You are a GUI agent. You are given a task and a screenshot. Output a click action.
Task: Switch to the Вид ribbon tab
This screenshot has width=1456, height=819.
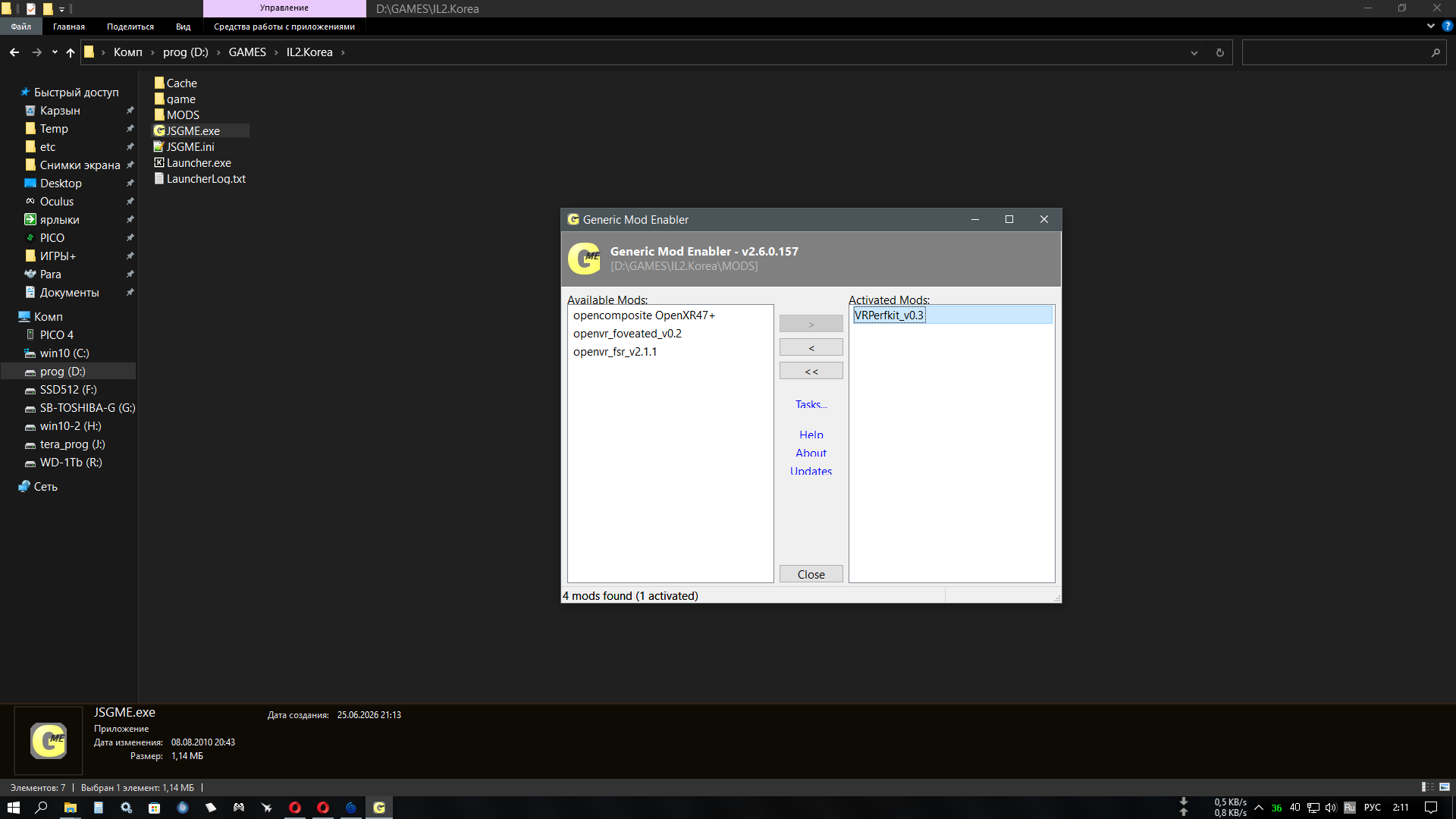pyautogui.click(x=184, y=27)
